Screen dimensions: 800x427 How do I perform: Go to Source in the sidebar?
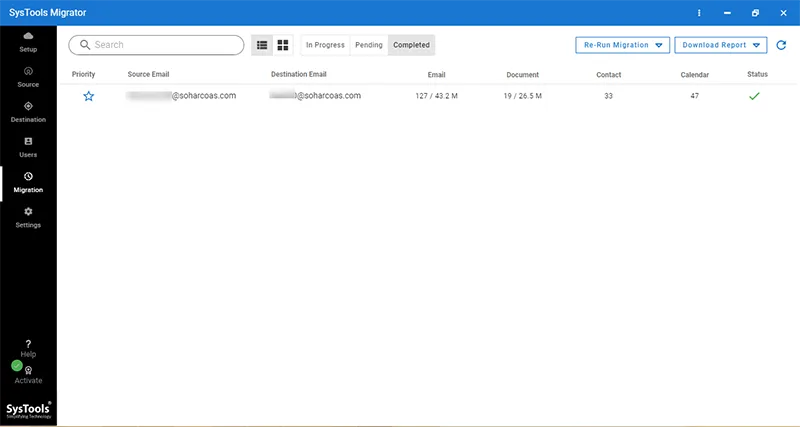(28, 77)
